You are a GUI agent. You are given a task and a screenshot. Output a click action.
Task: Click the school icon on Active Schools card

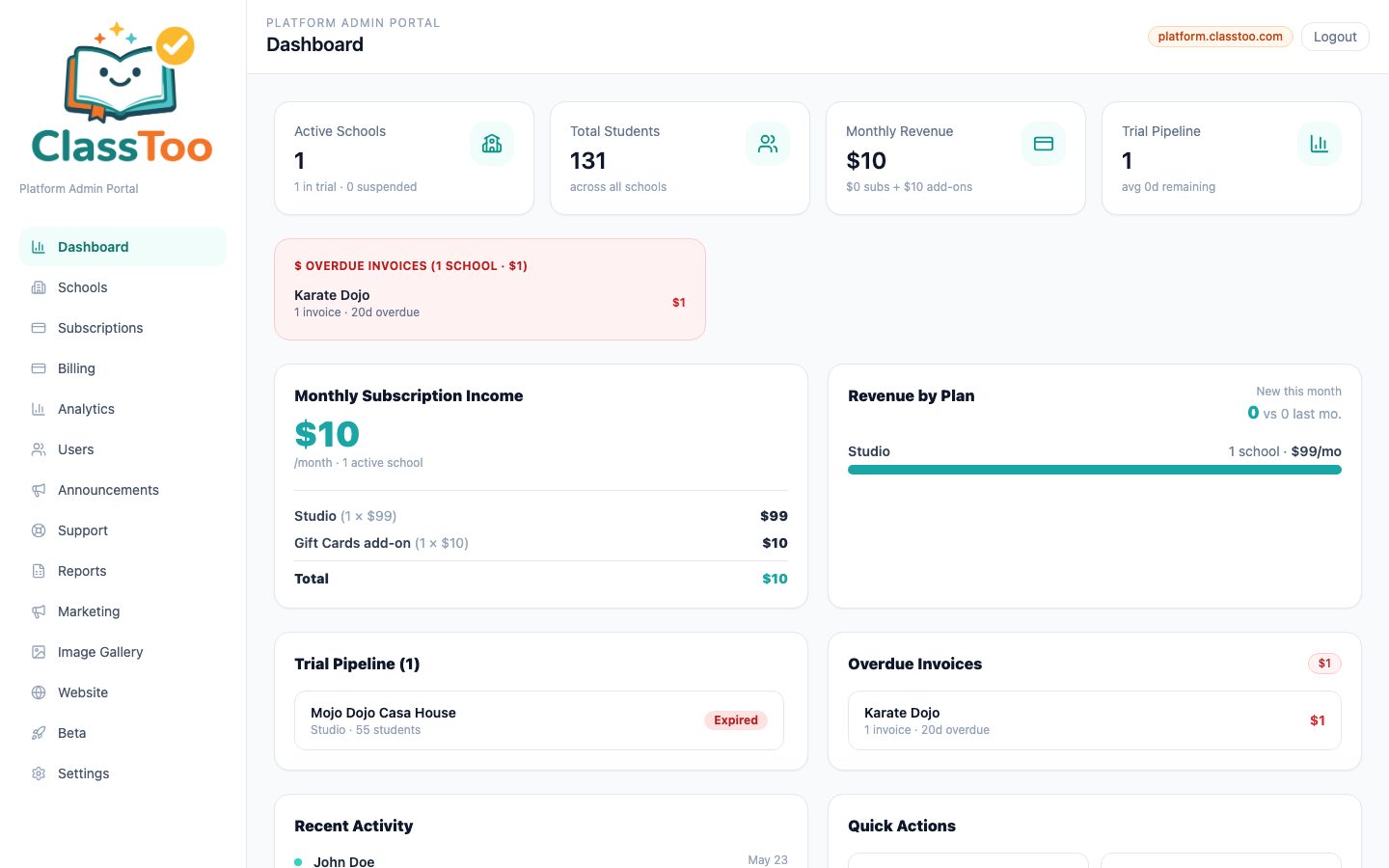(x=492, y=144)
